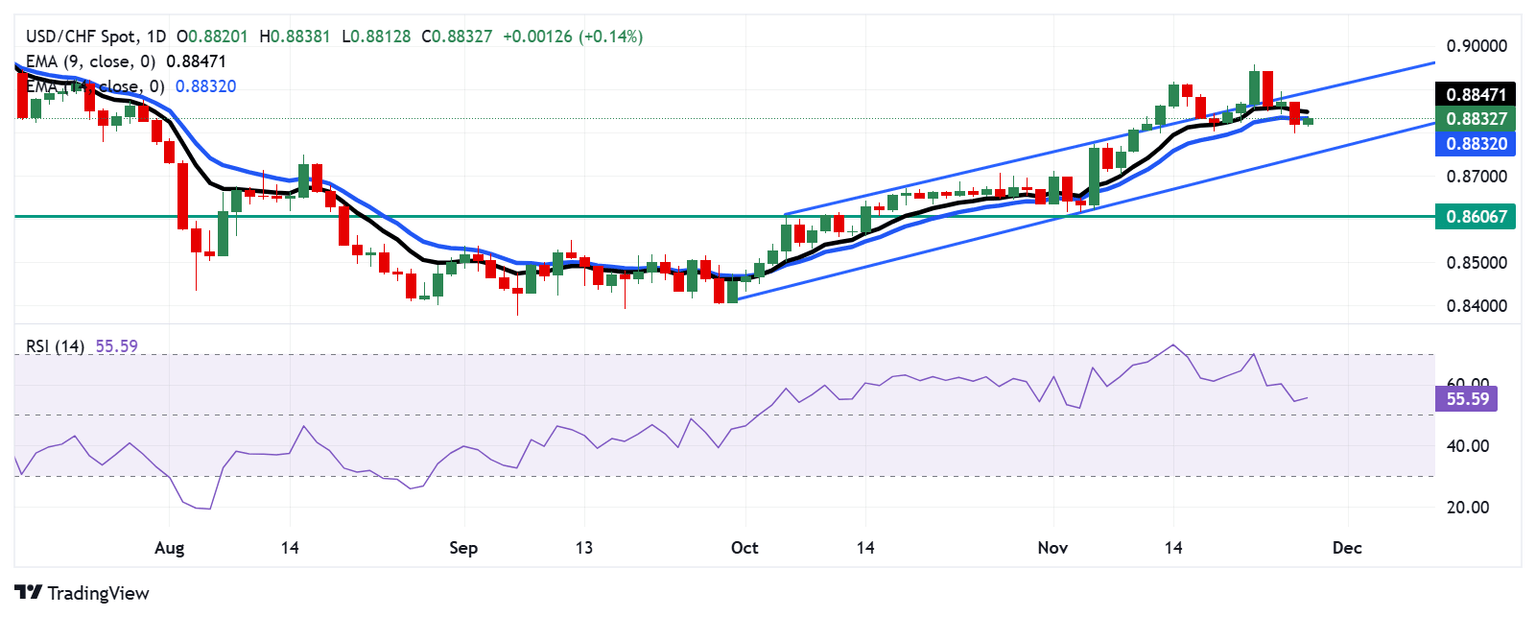The width and height of the screenshot is (1536, 618).
Task: Click the TradingView logo at bottom left
Action: pos(82,593)
